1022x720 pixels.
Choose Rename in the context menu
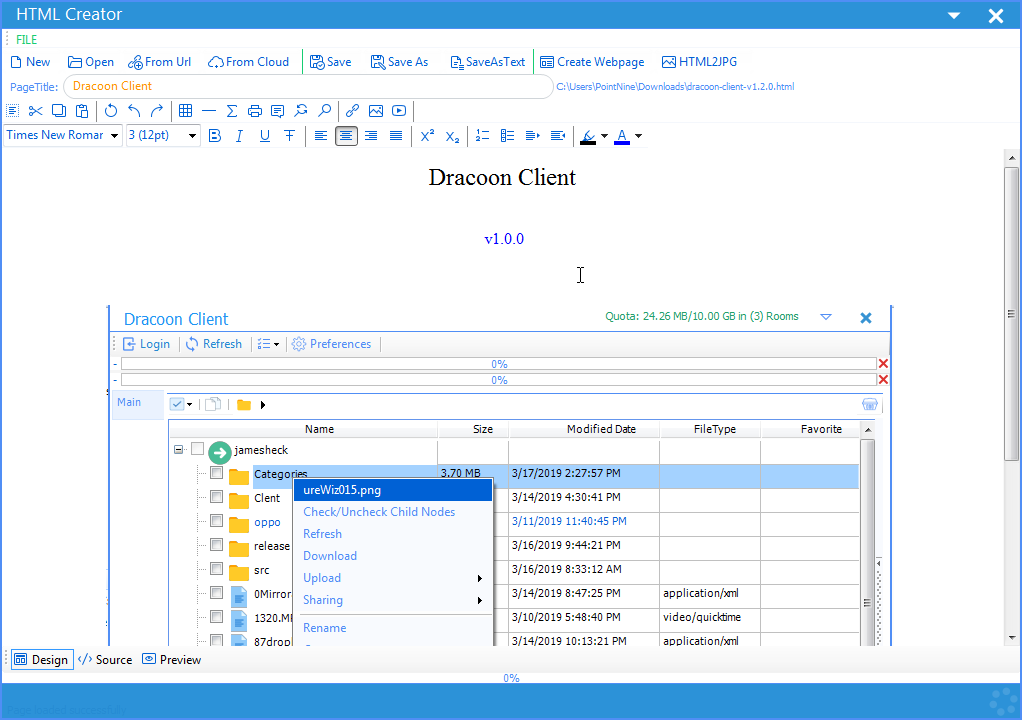[325, 628]
